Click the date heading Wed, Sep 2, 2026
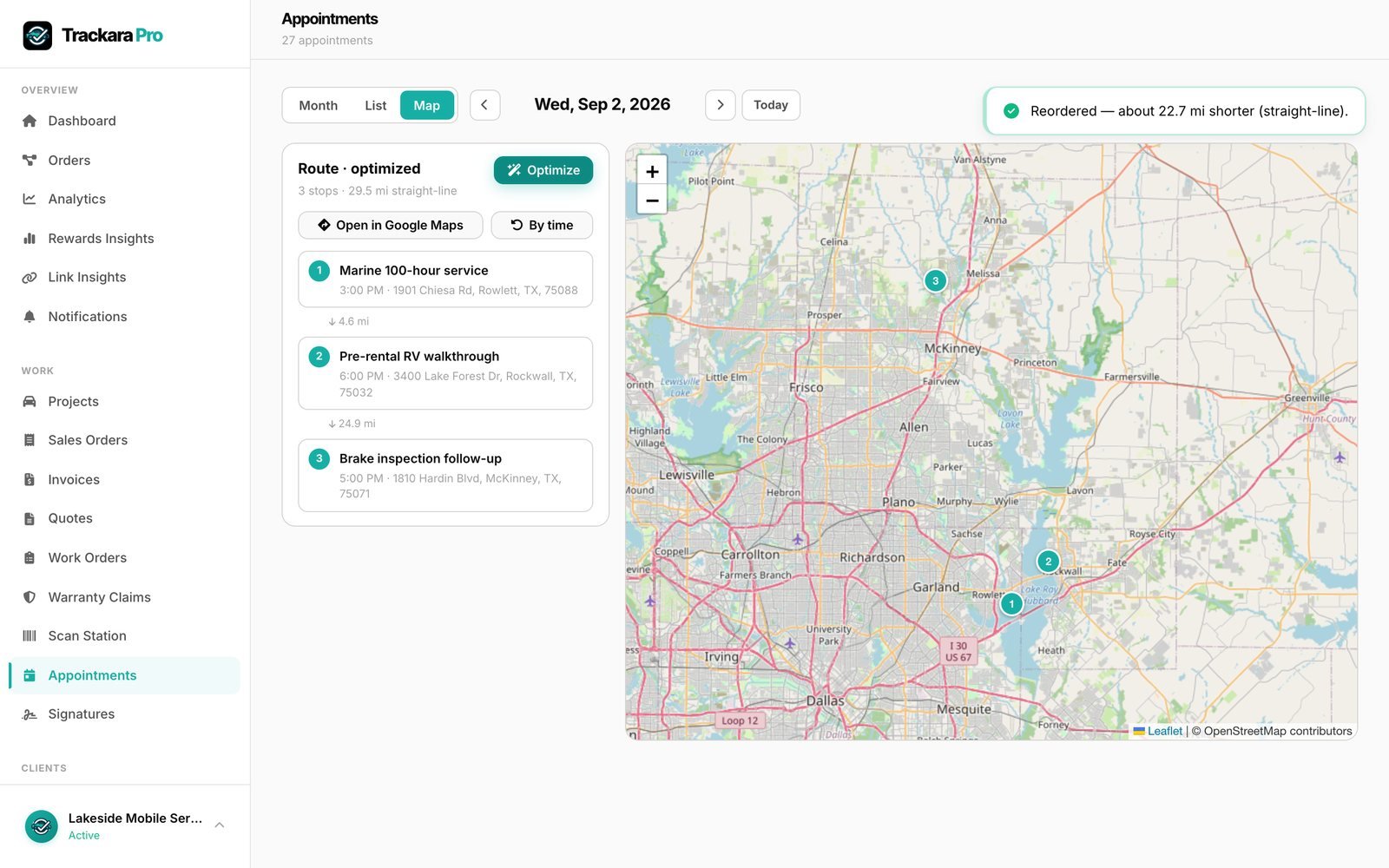The height and width of the screenshot is (868, 1389). coord(602,105)
